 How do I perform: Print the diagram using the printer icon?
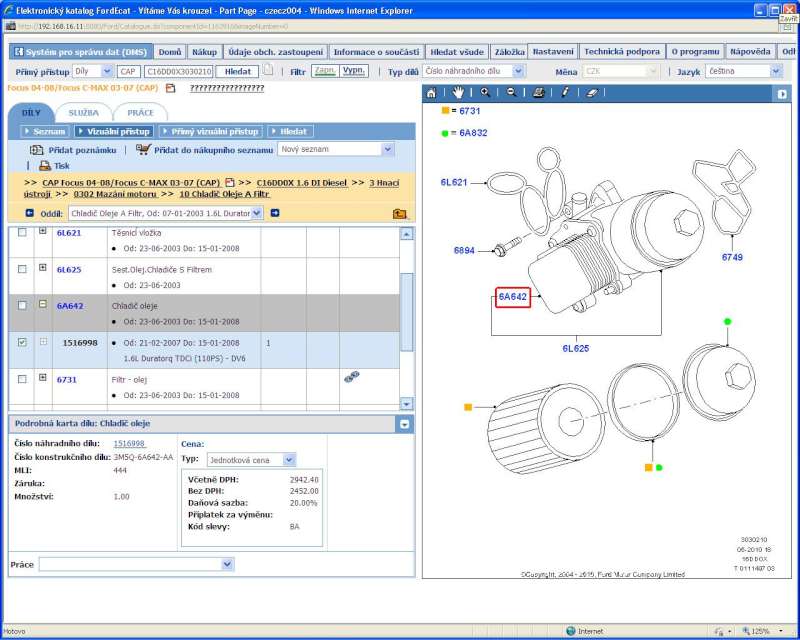(x=538, y=92)
